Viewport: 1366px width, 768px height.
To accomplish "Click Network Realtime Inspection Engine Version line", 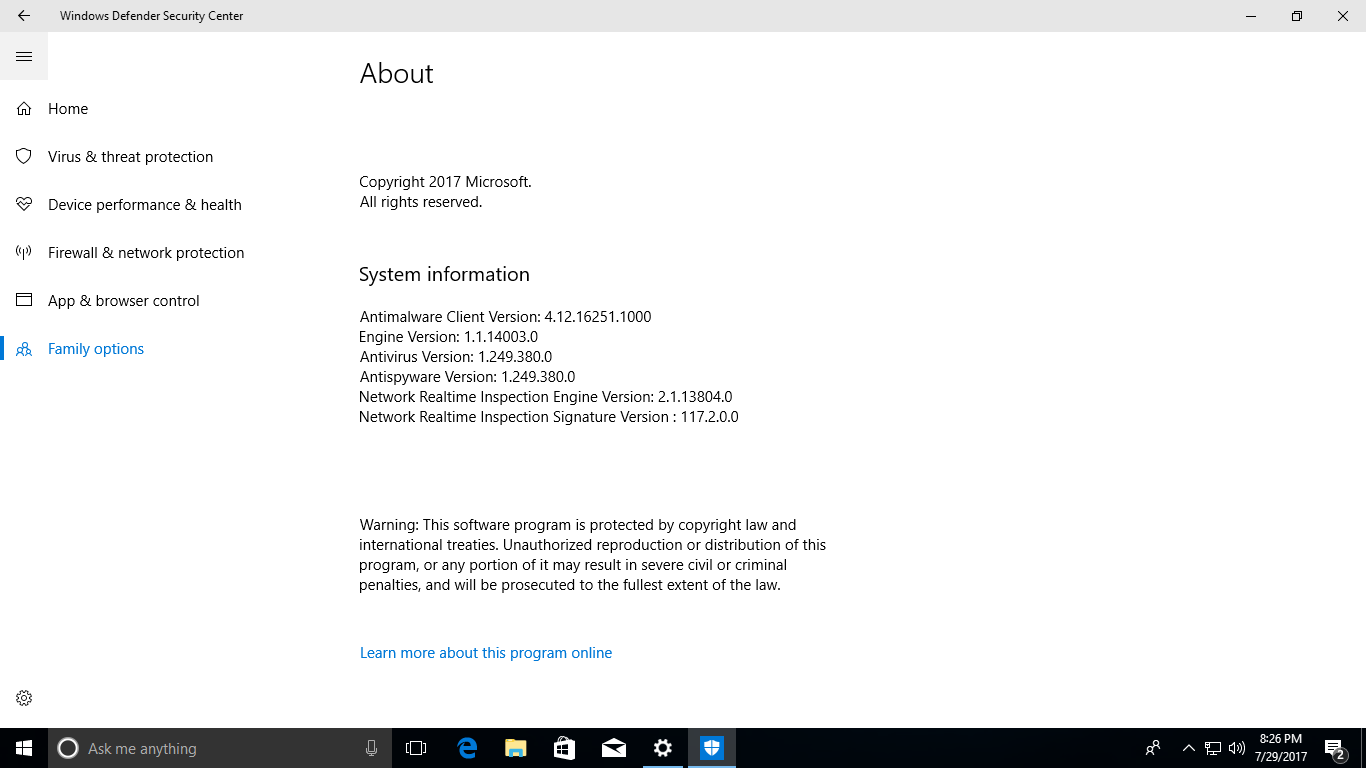I will 546,397.
